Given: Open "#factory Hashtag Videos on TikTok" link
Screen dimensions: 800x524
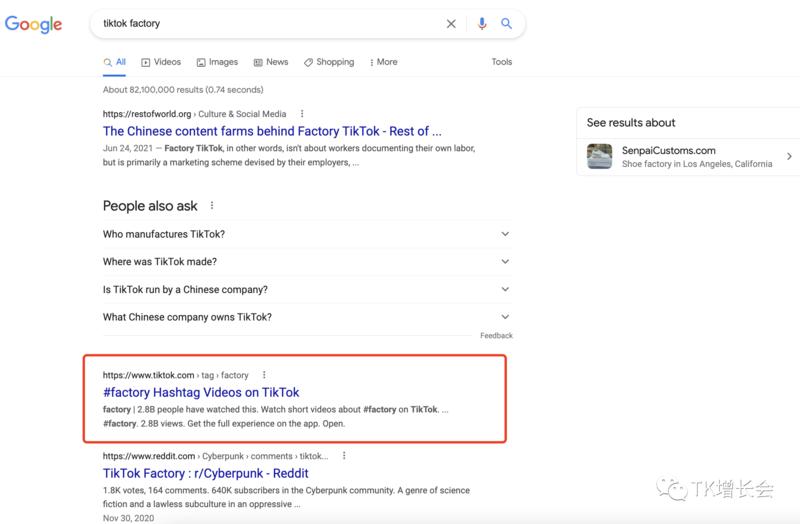Looking at the screenshot, I should tap(201, 392).
